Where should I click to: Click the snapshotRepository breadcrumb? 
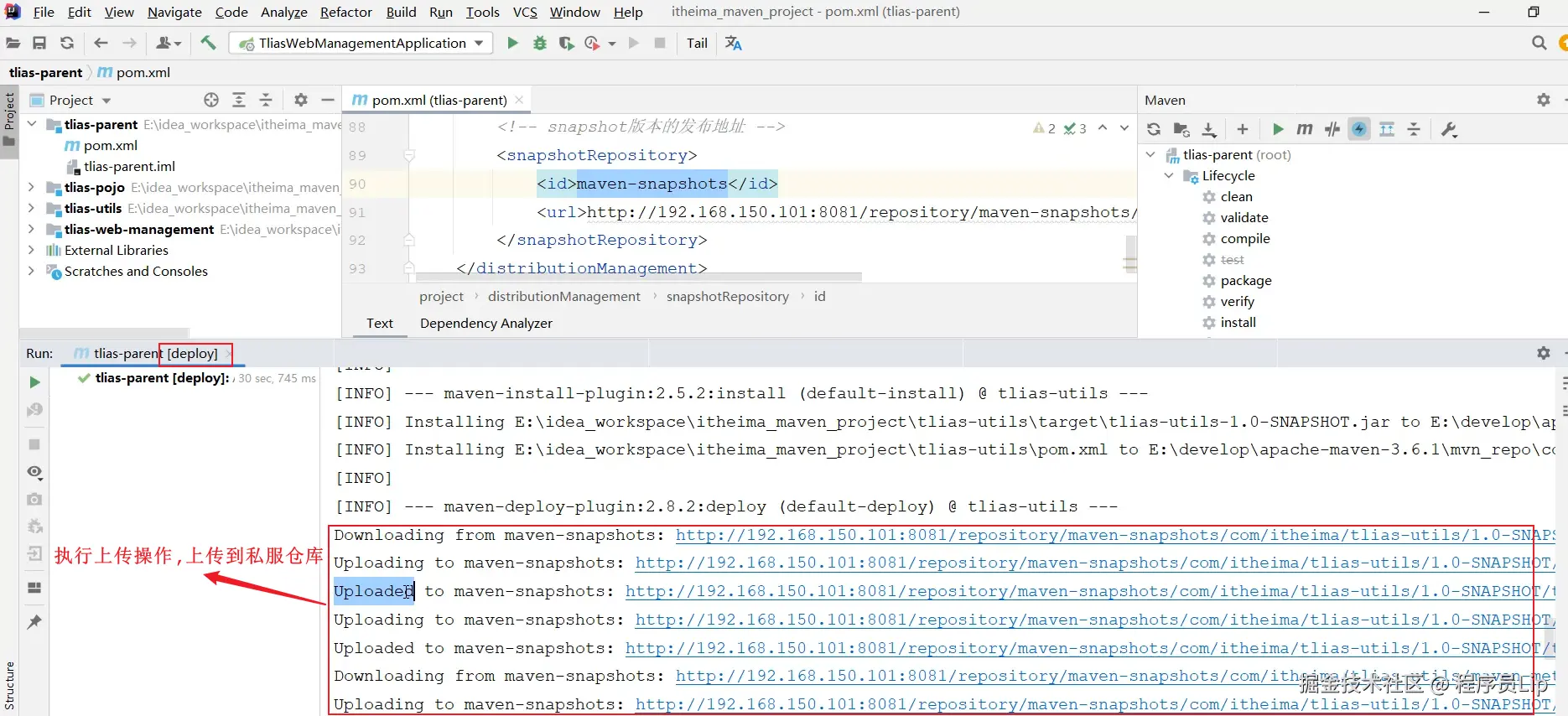tap(727, 296)
